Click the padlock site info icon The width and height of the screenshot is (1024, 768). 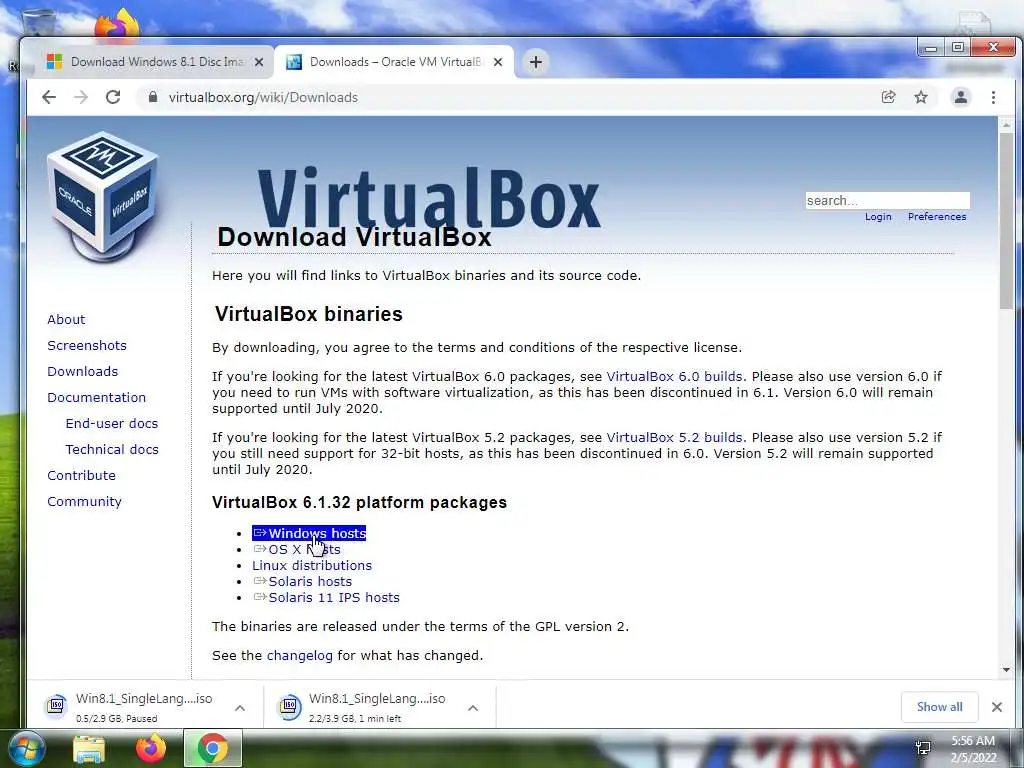point(153,97)
